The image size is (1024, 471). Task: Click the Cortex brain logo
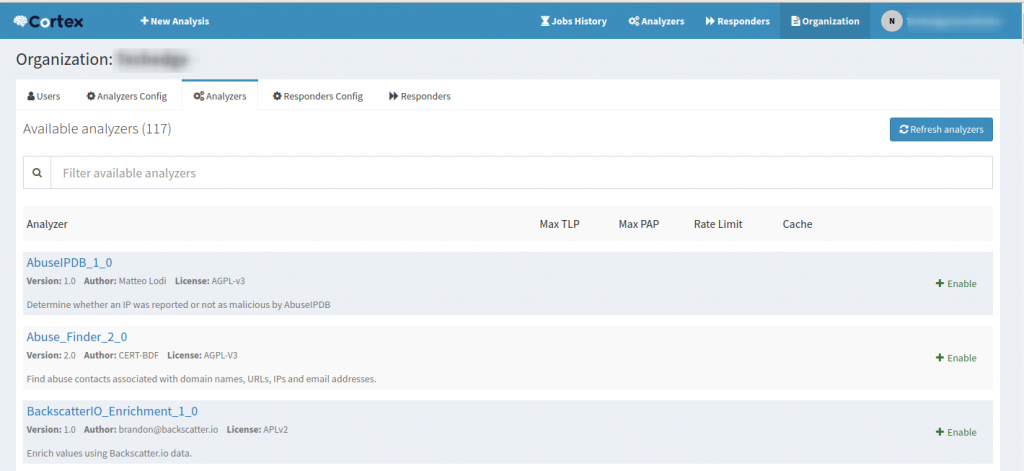[48, 22]
